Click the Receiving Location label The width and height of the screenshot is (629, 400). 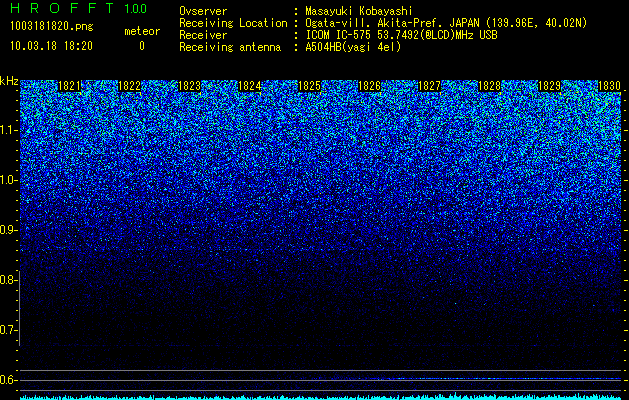tap(233, 23)
